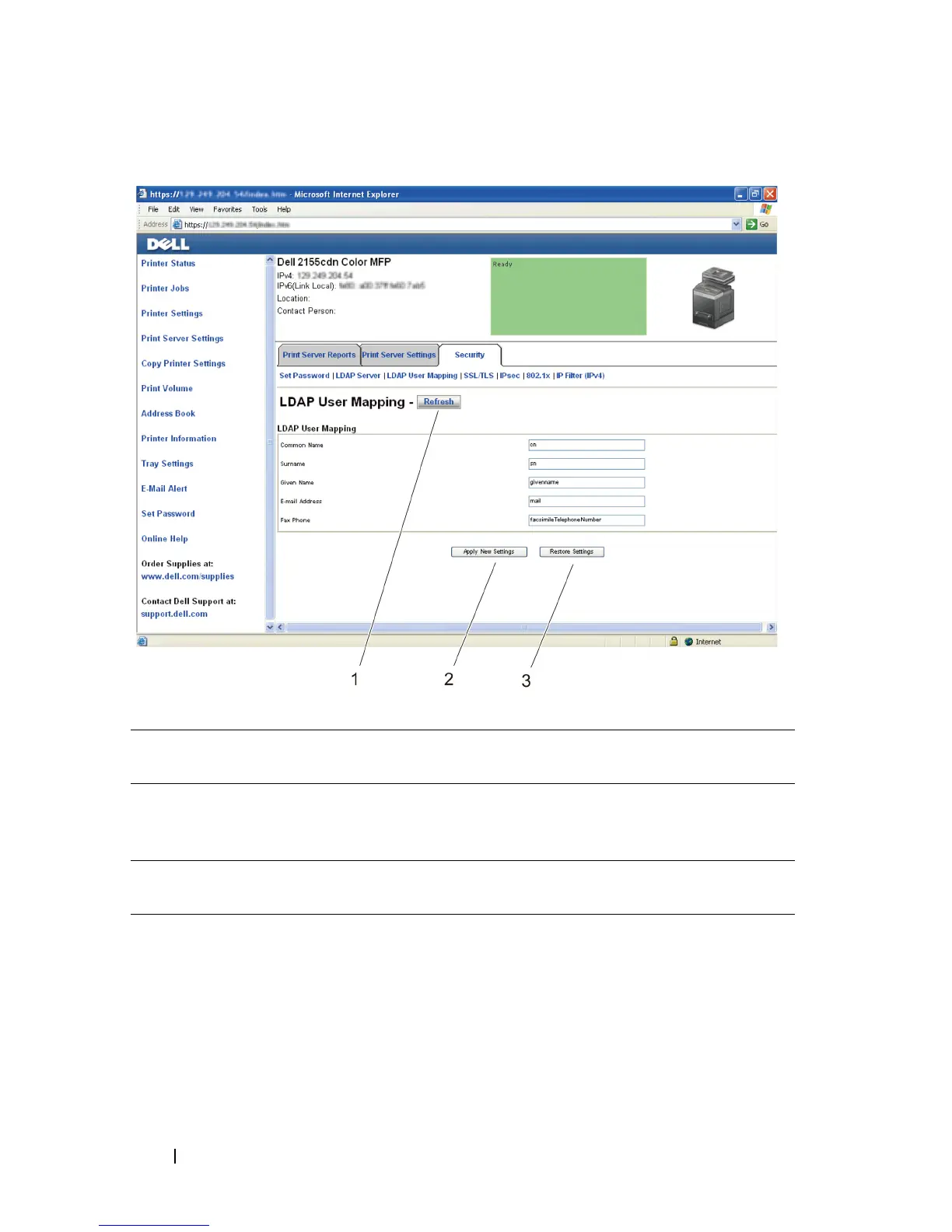Screen dimensions: 952x1232
Task: Open E-Mail Alert in sidebar
Action: (x=164, y=488)
